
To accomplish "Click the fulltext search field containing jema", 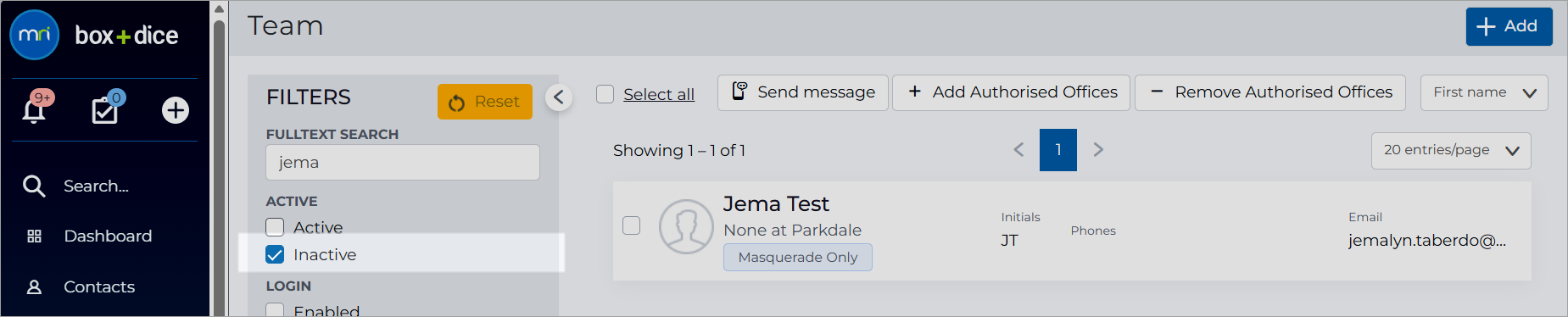I will coord(403,162).
